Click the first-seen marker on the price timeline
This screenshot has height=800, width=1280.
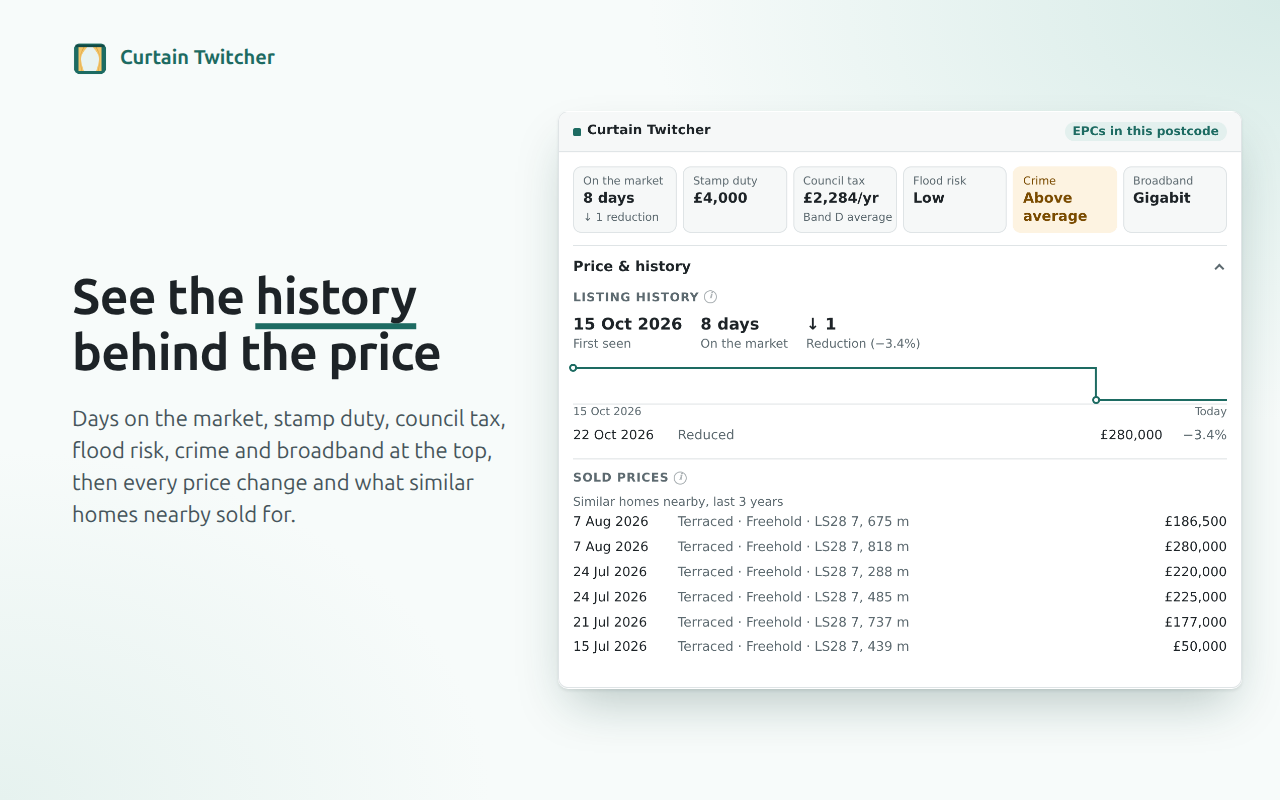(x=573, y=368)
